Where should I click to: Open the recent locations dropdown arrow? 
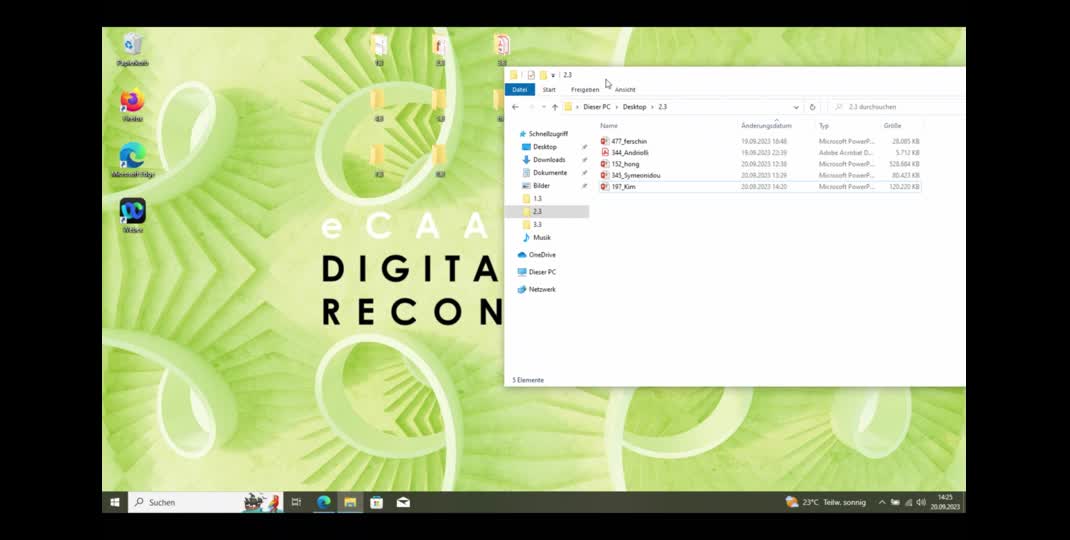tap(544, 107)
